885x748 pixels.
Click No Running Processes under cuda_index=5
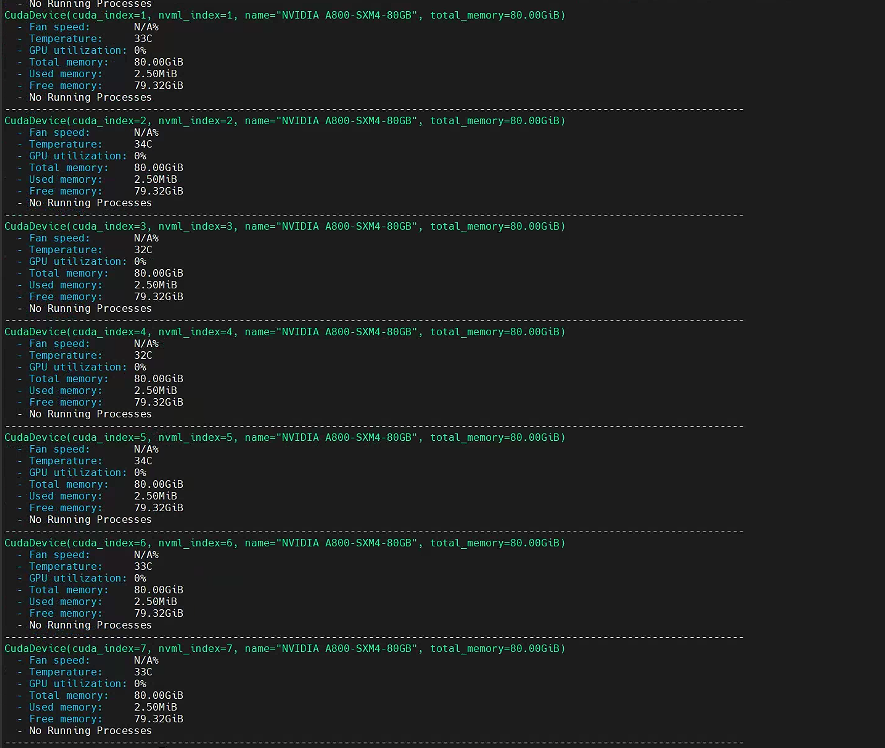point(90,520)
